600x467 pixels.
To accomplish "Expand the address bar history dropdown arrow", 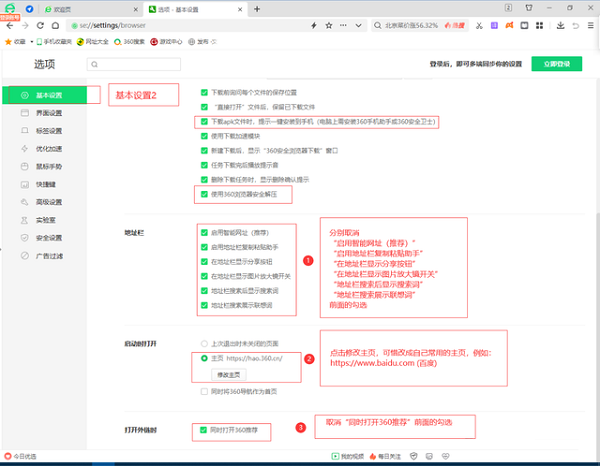I will tap(359, 26).
